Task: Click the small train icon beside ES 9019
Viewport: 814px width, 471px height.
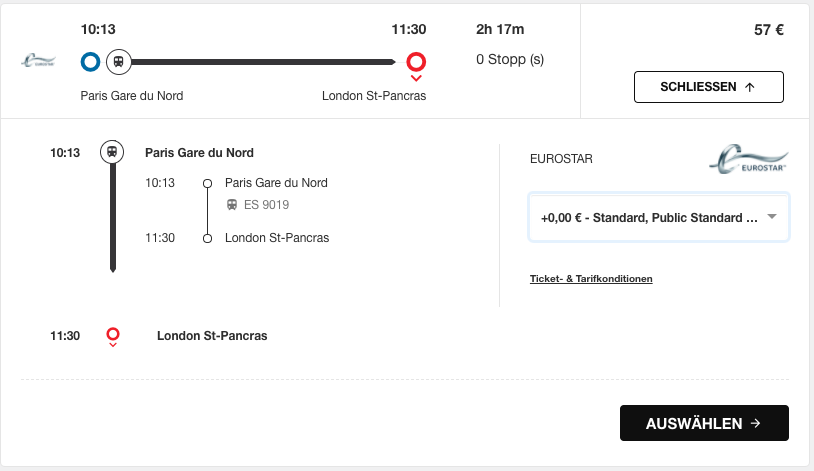Action: 232,205
